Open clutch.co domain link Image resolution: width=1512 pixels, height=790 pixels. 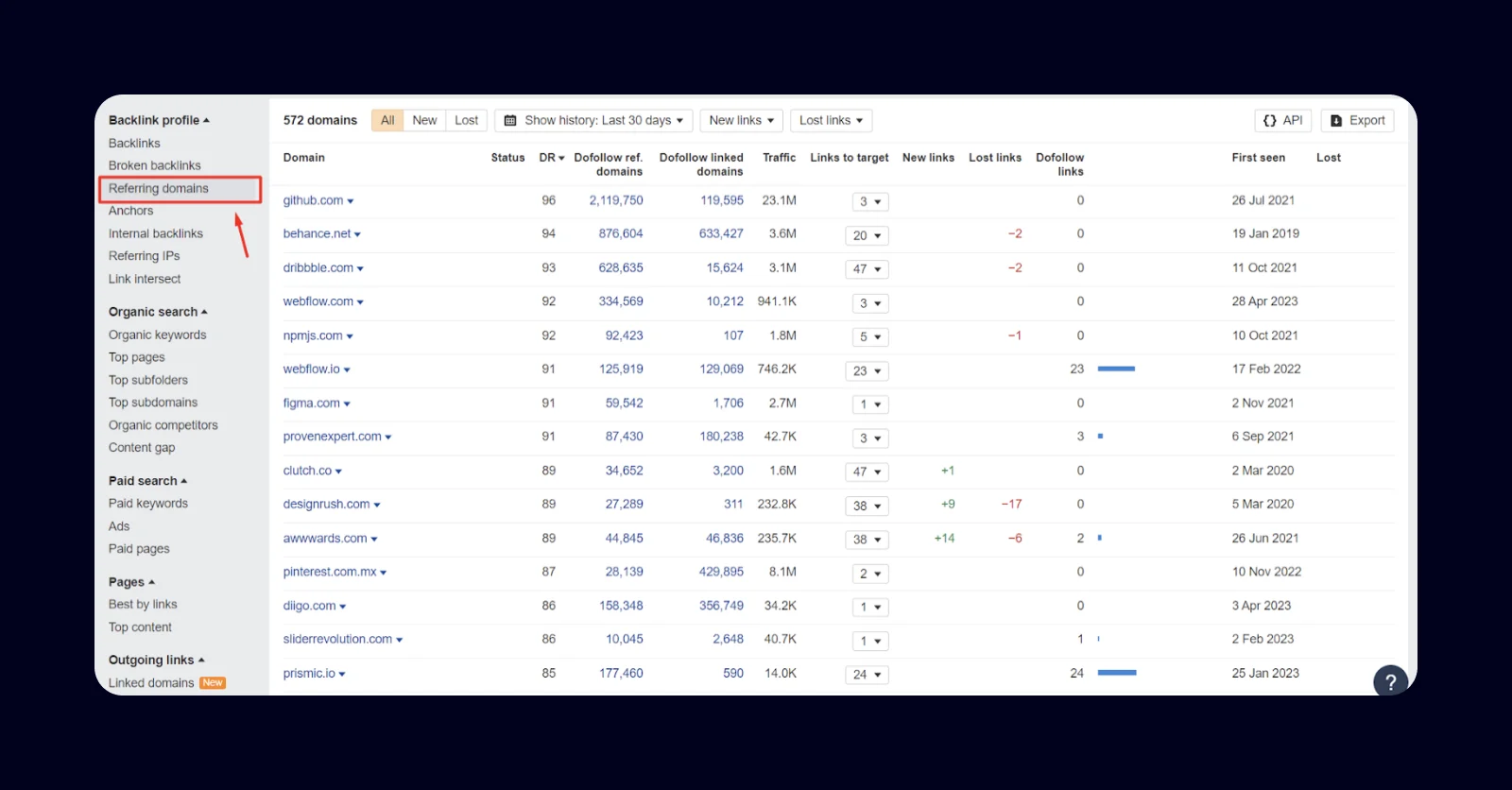pyautogui.click(x=308, y=471)
